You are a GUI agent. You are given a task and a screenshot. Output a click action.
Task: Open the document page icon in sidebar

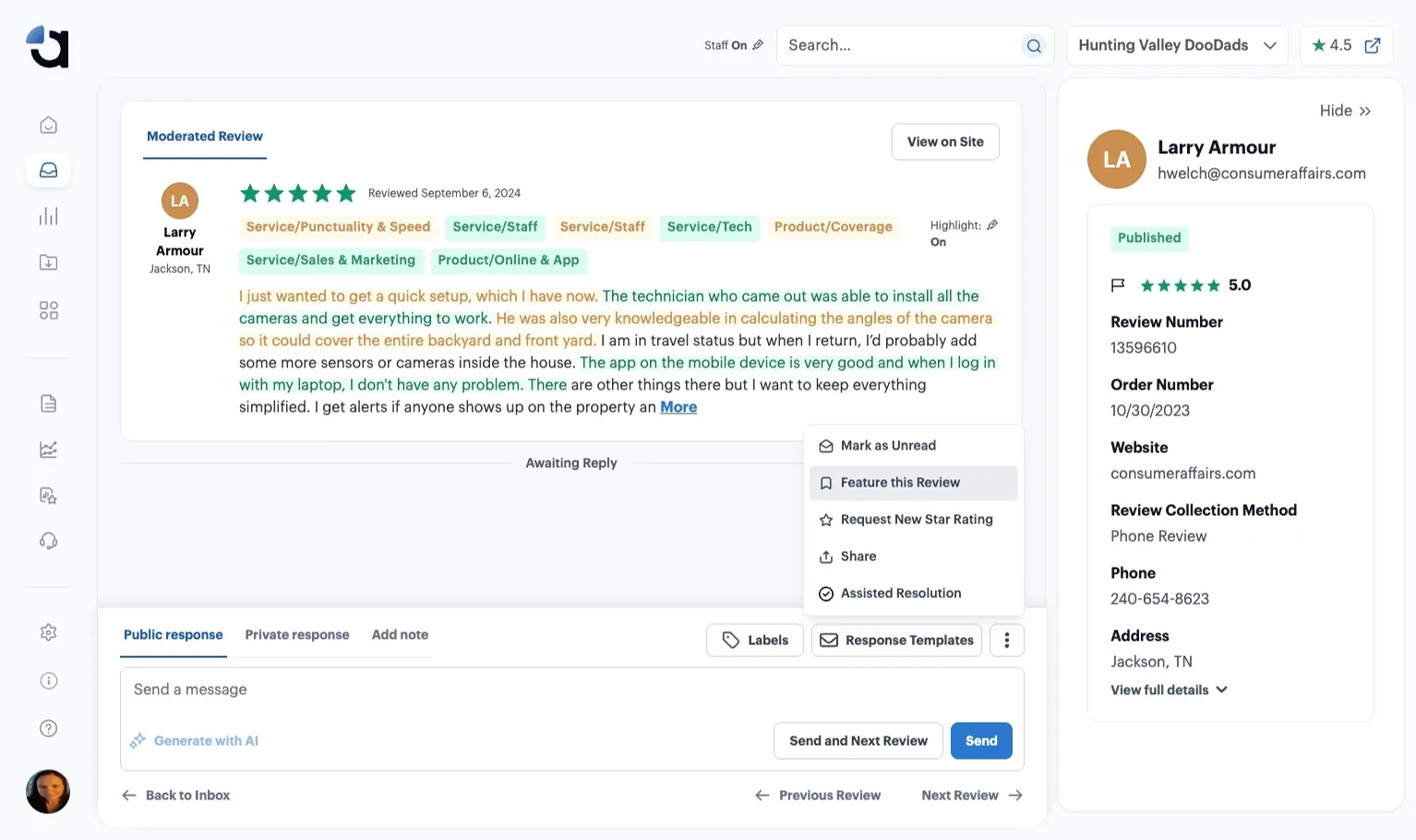(49, 403)
